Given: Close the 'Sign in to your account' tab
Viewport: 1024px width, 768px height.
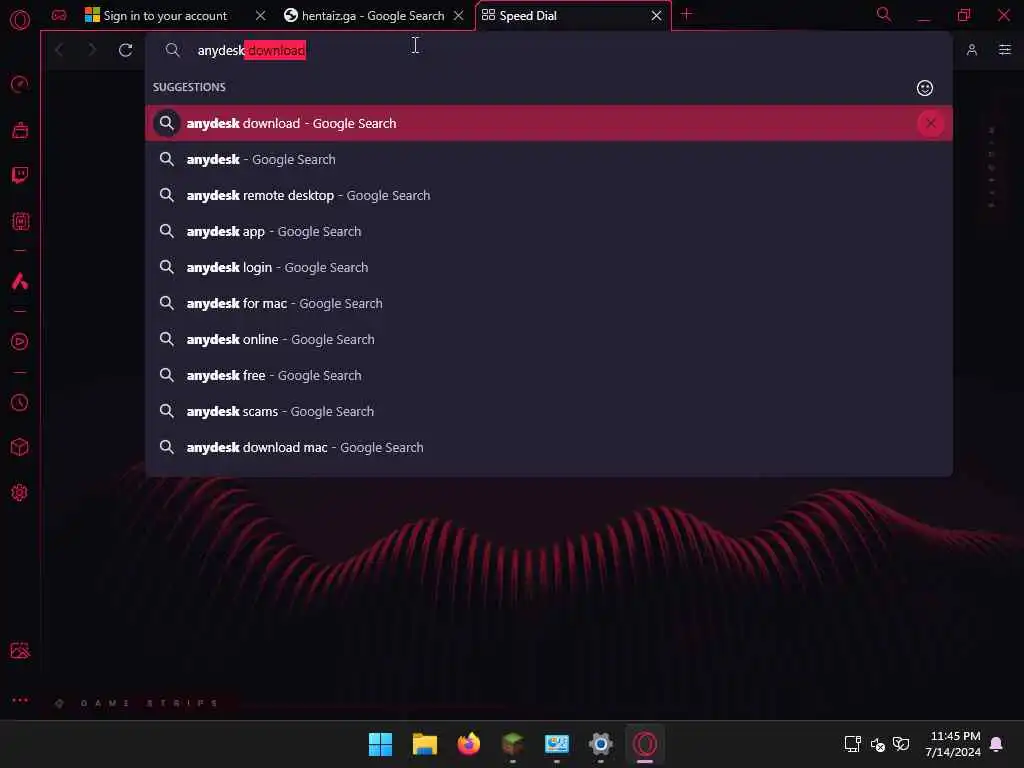Looking at the screenshot, I should click(x=260, y=15).
